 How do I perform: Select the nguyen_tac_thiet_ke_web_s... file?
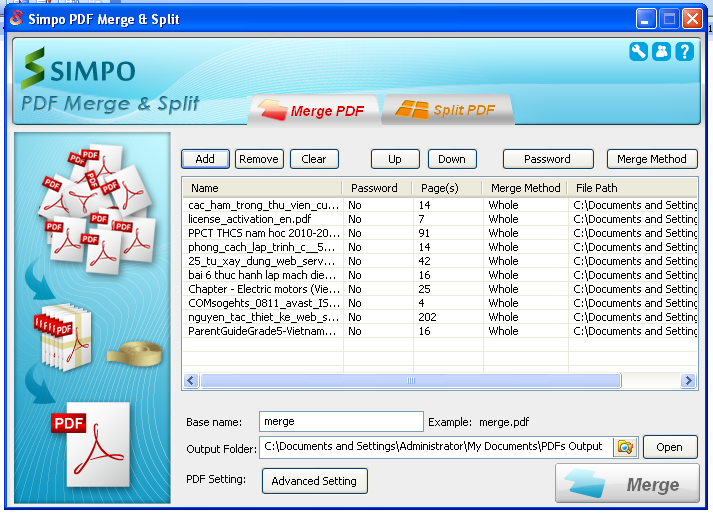point(440,317)
